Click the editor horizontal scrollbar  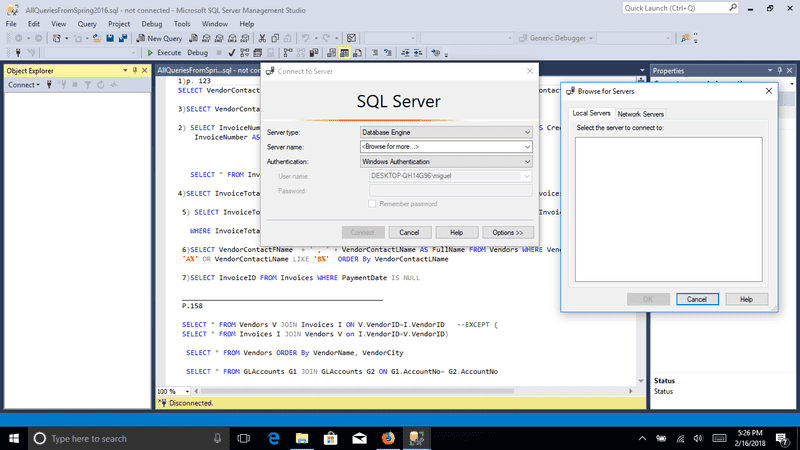pos(400,391)
